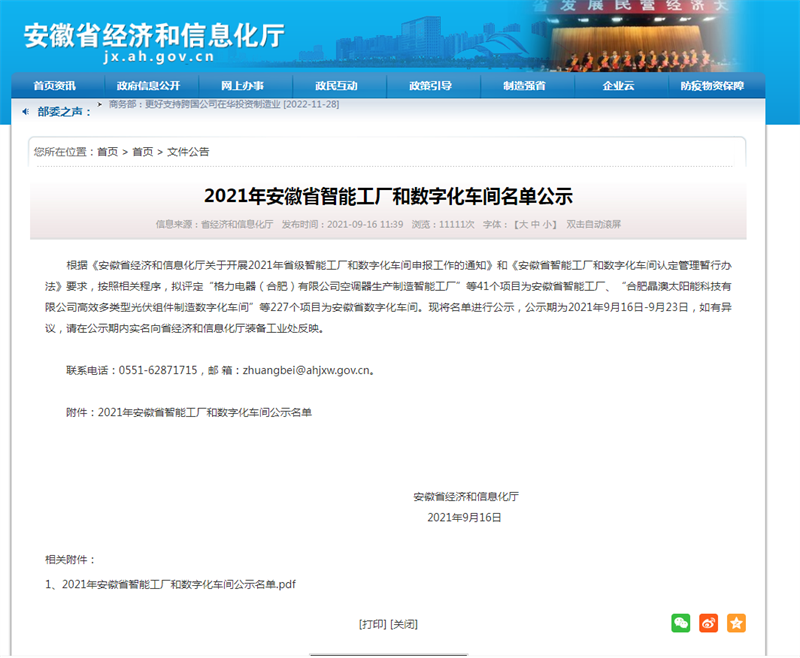Viewport: 800px width, 658px height.
Task: Click the 打印 print link
Action: (x=372, y=624)
